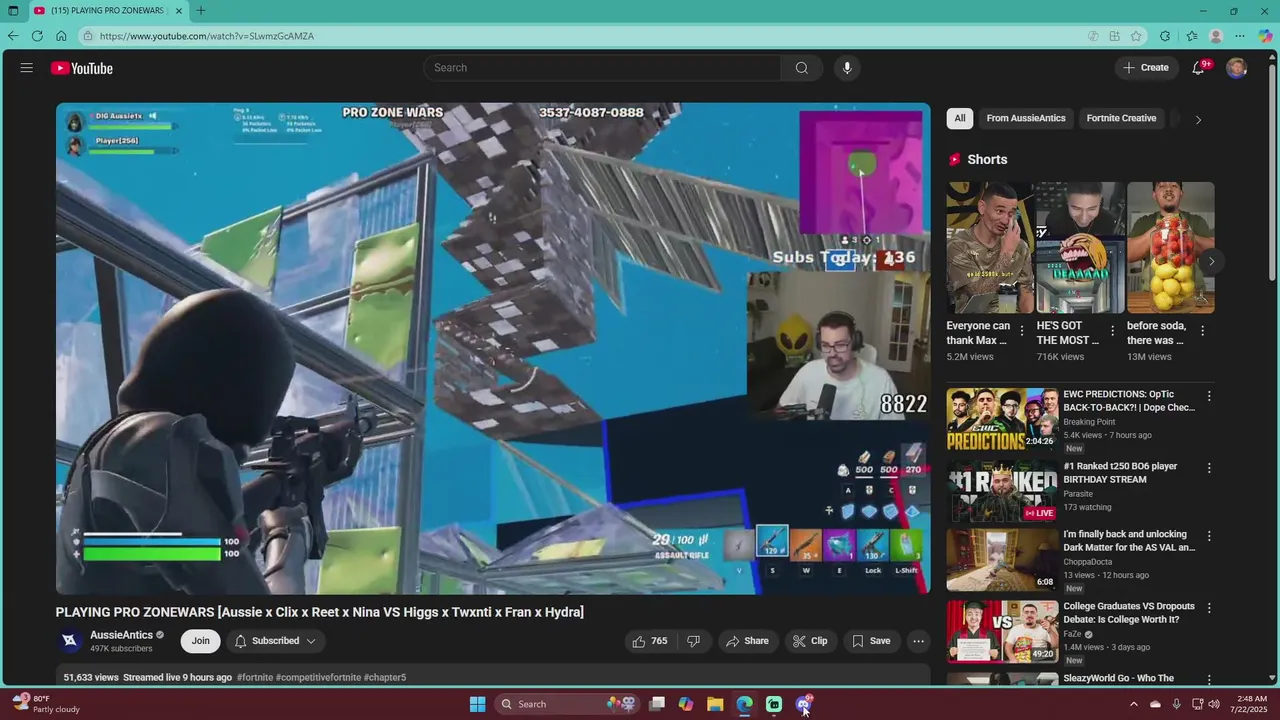Open tab actions menu at top-left
This screenshot has width=1280, height=720.
tap(13, 11)
